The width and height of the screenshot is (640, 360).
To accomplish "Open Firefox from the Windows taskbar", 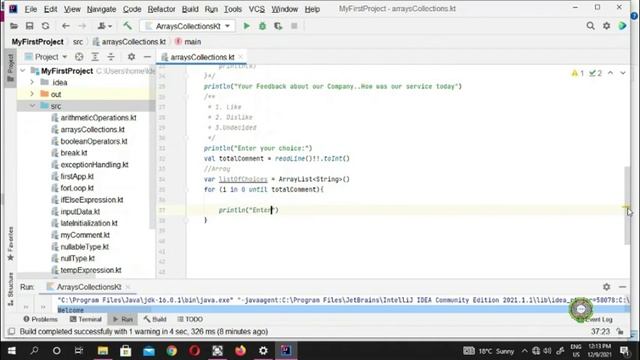I will point(240,351).
